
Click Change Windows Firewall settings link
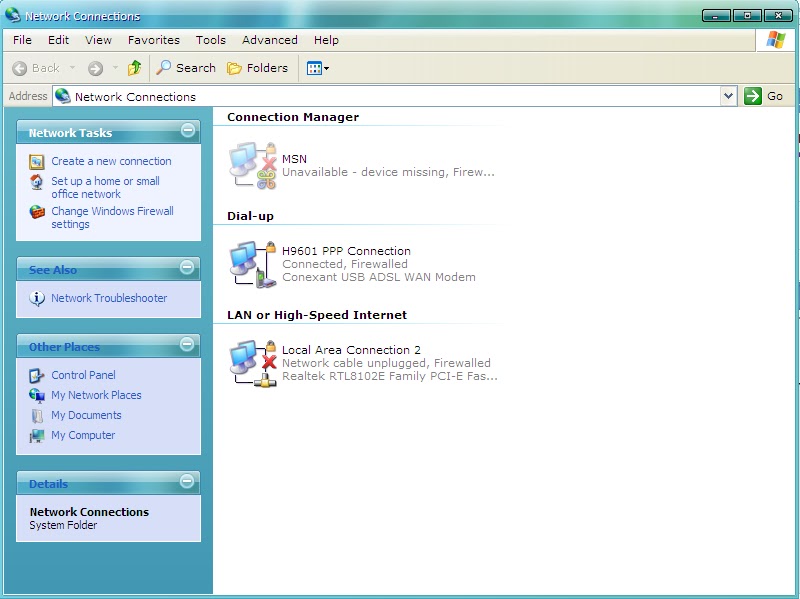(112, 218)
